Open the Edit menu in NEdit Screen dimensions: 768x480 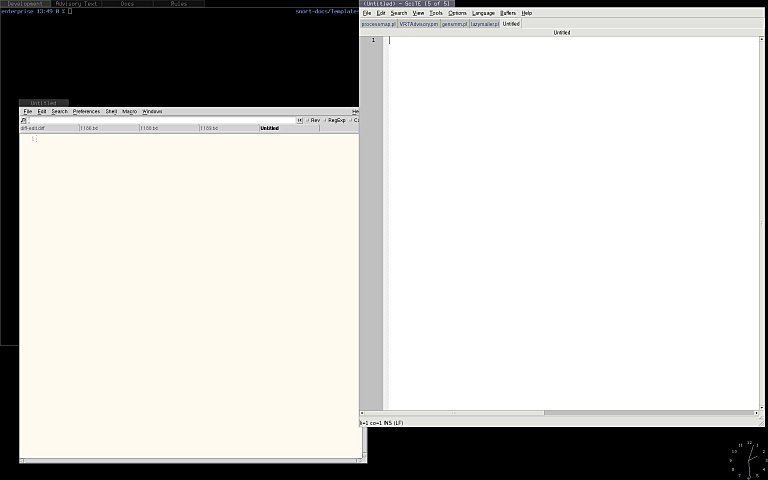click(42, 112)
